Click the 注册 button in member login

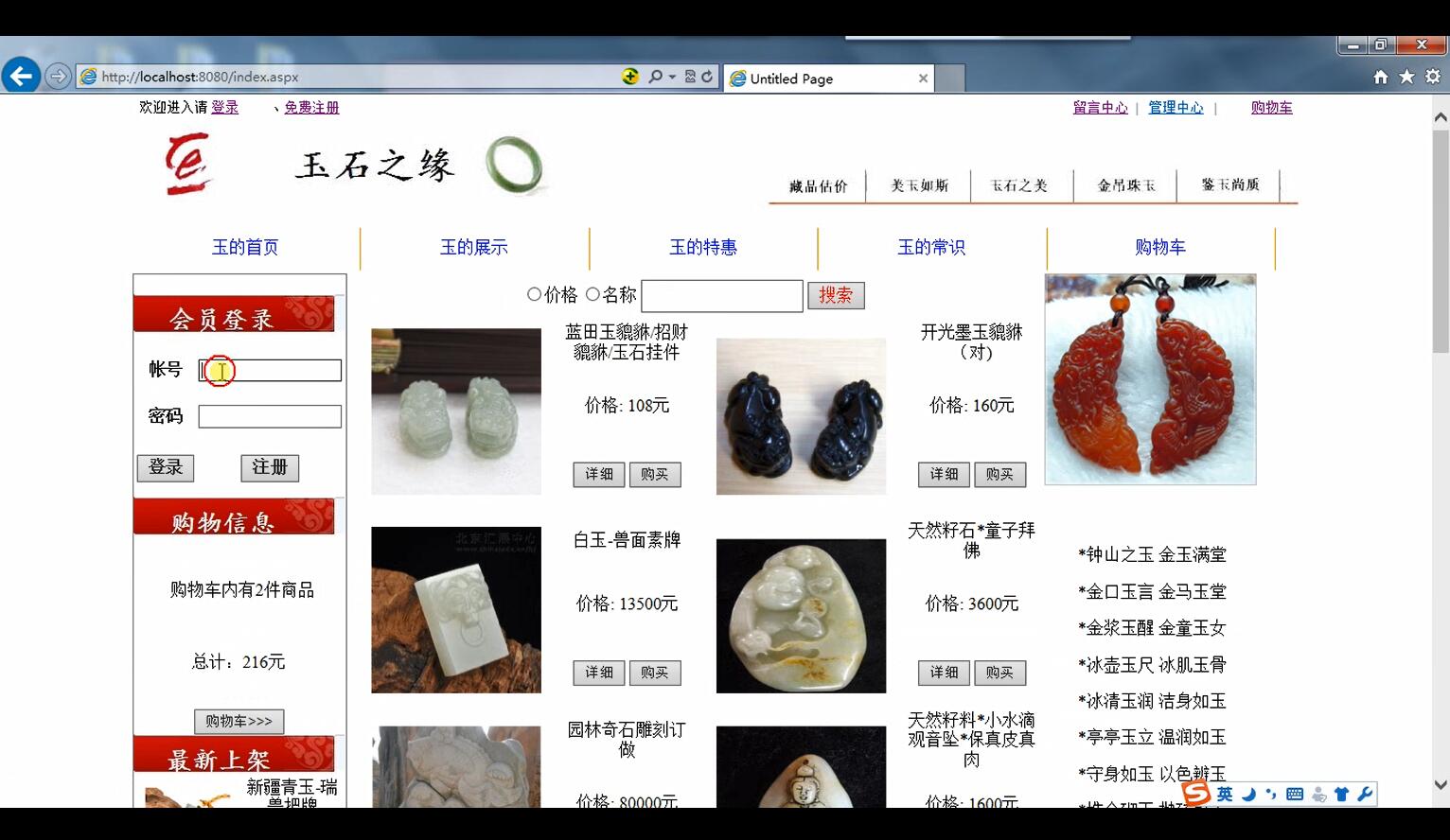[270, 467]
